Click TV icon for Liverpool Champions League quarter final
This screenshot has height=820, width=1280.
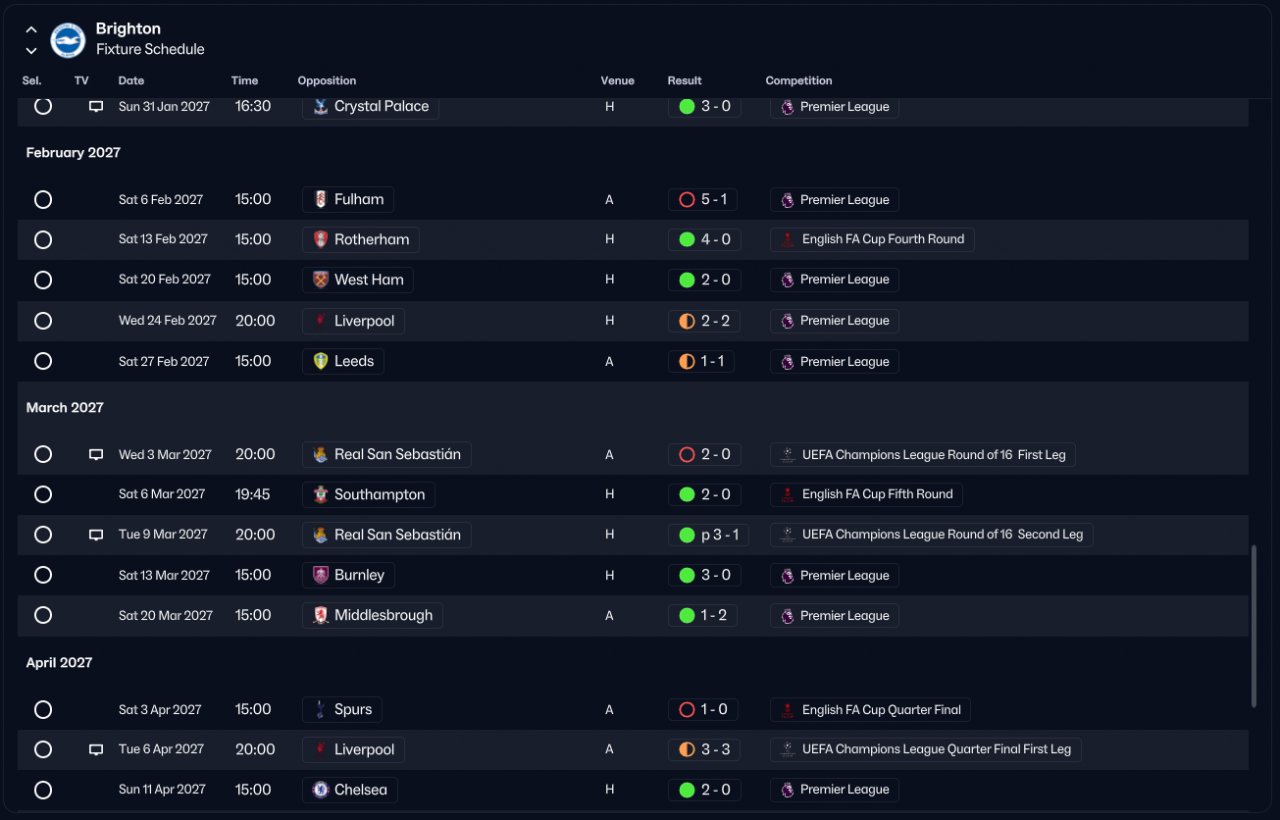[x=96, y=749]
